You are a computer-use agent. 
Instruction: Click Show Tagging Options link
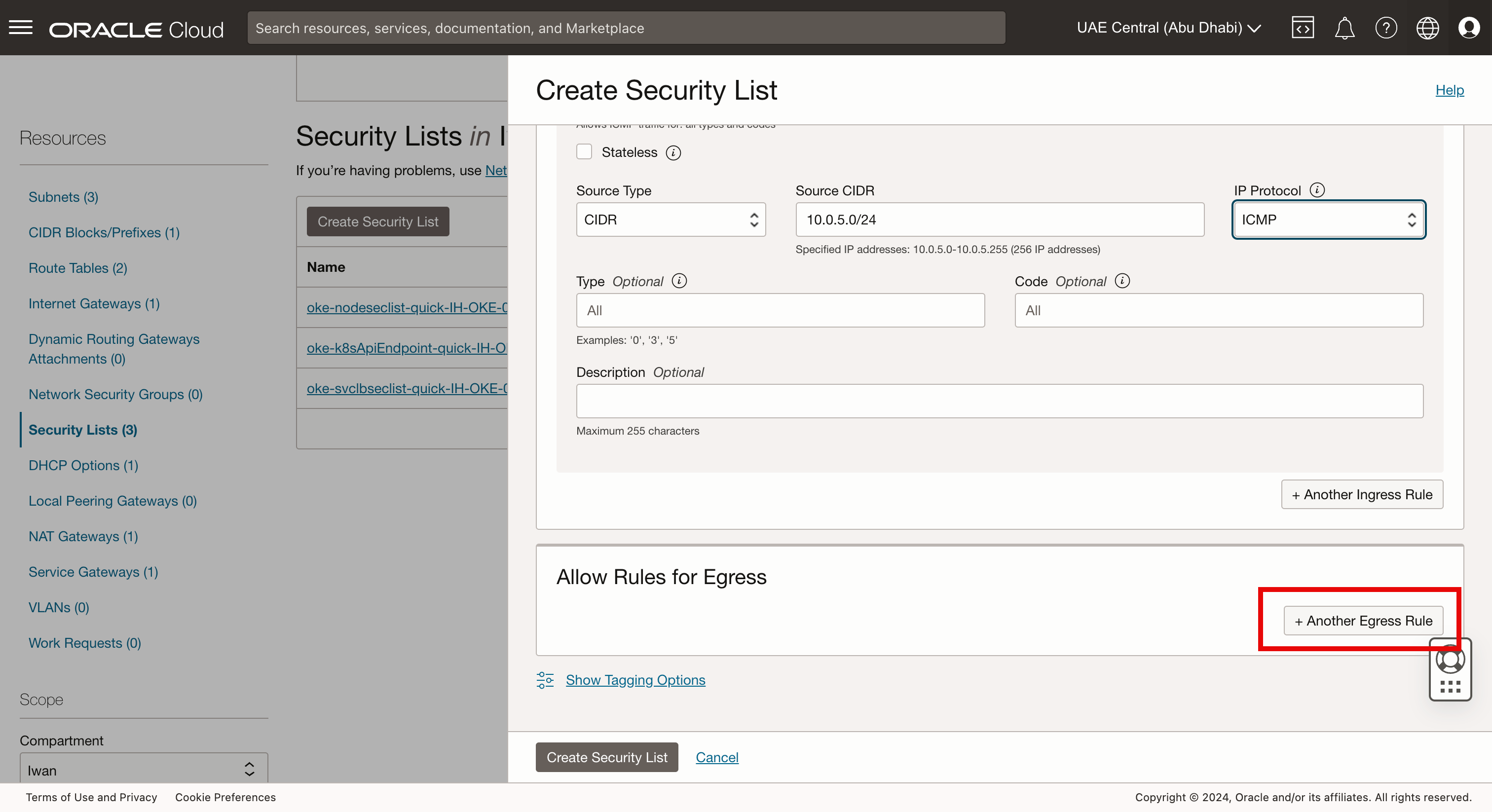635,680
